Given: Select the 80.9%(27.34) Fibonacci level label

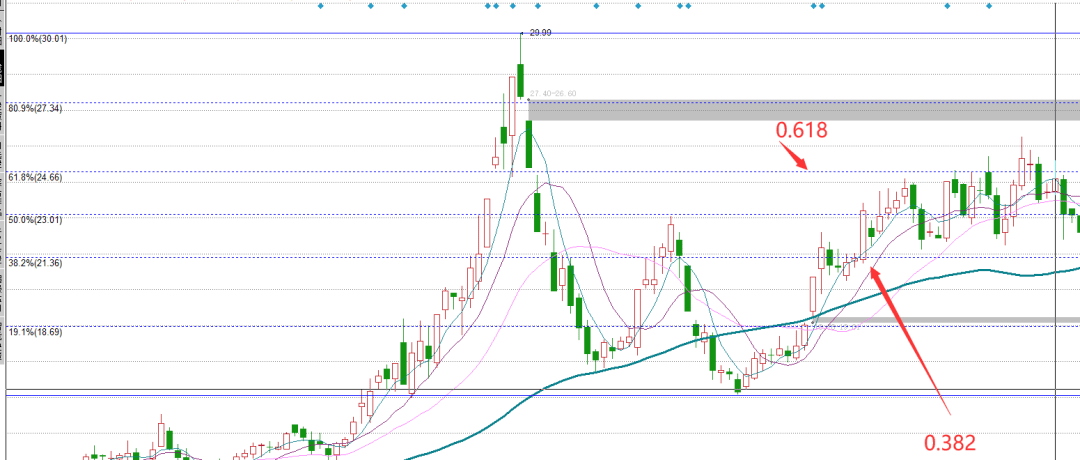Looking at the screenshot, I should pyautogui.click(x=35, y=109).
